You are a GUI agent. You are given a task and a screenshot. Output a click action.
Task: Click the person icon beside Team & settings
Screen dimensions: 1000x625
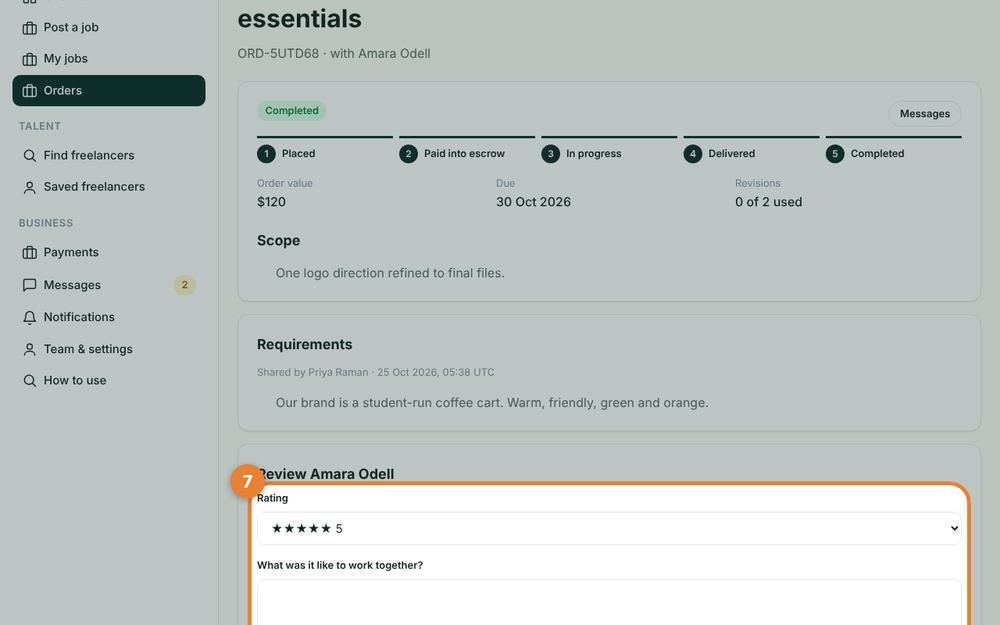click(29, 349)
